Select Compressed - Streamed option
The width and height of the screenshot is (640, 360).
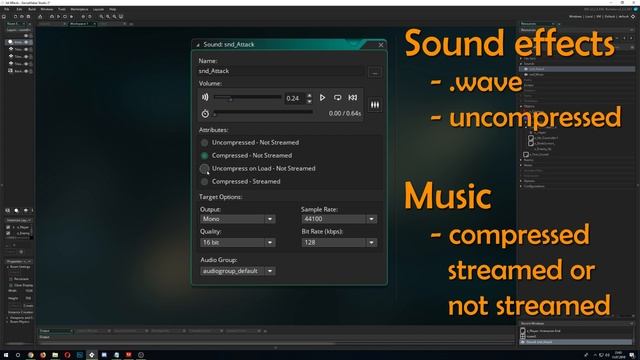point(240,182)
